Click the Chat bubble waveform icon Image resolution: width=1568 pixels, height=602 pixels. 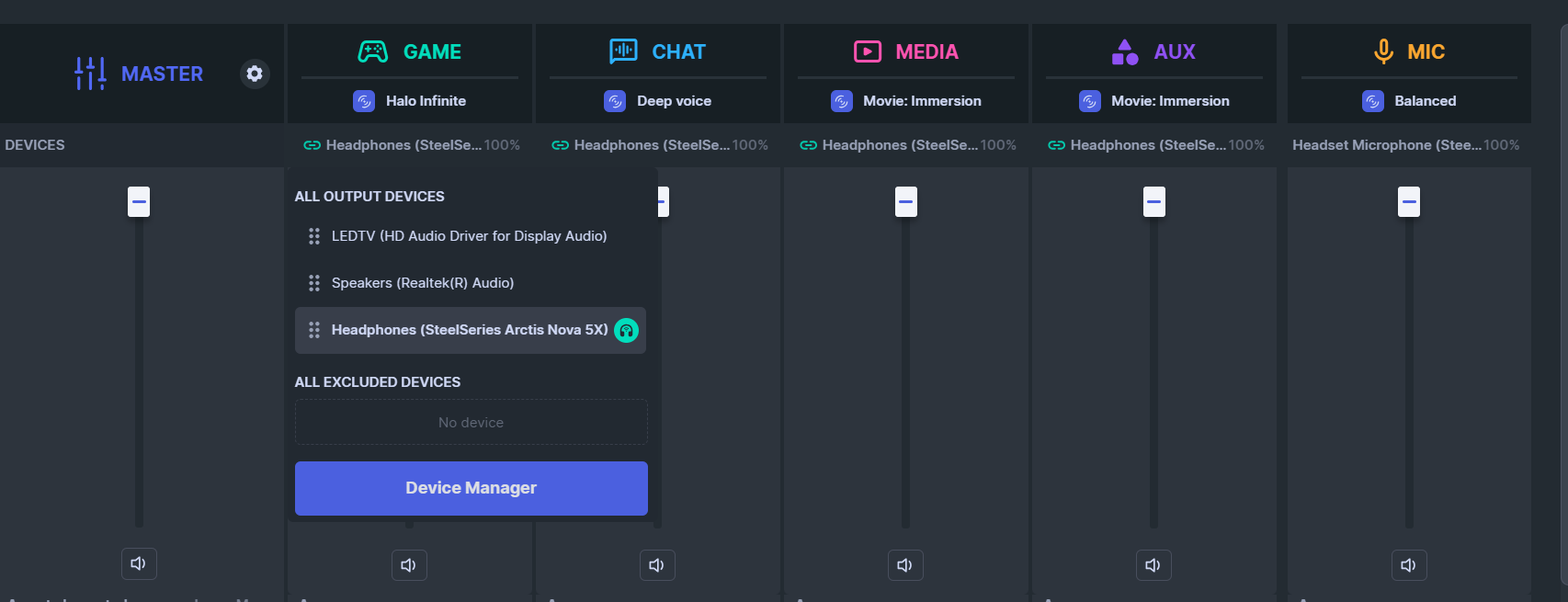click(x=623, y=51)
